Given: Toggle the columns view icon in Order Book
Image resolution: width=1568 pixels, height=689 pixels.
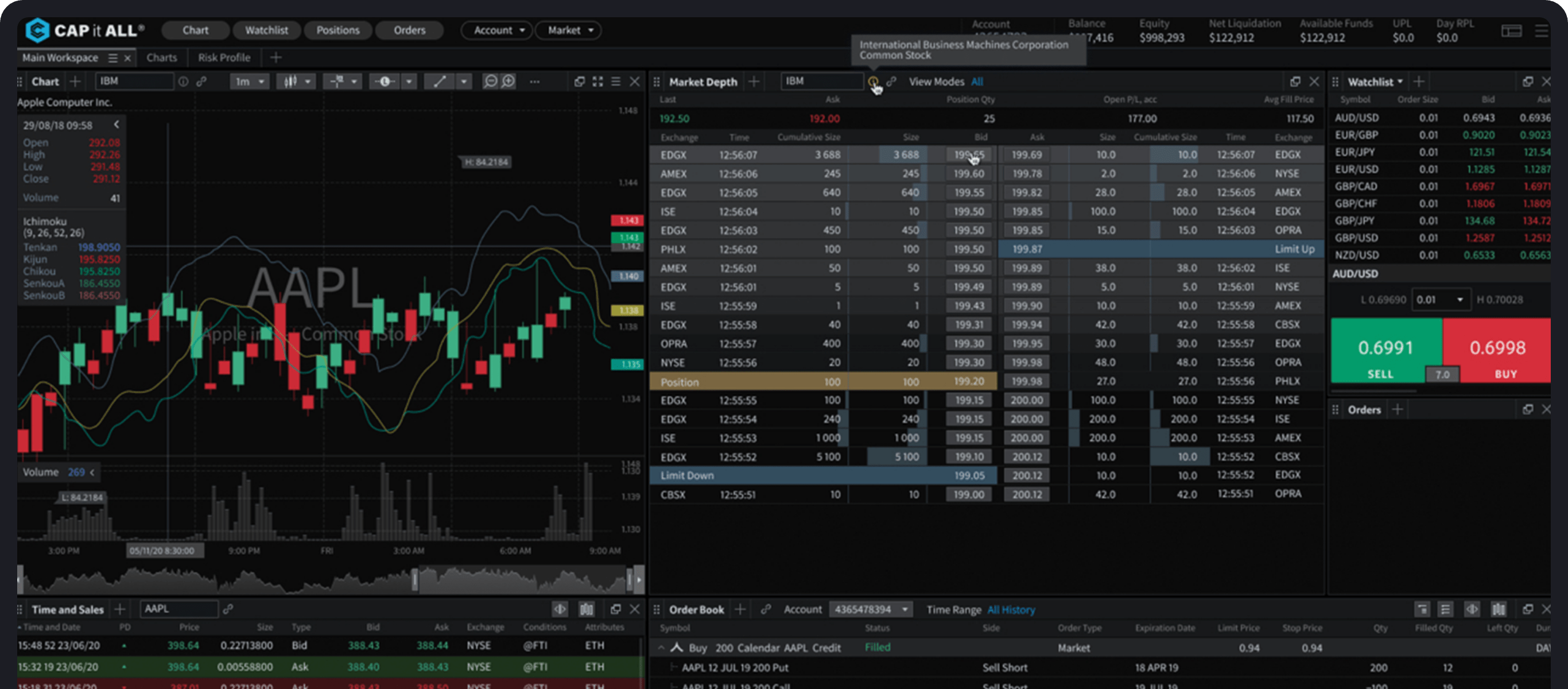Looking at the screenshot, I should tap(1498, 609).
